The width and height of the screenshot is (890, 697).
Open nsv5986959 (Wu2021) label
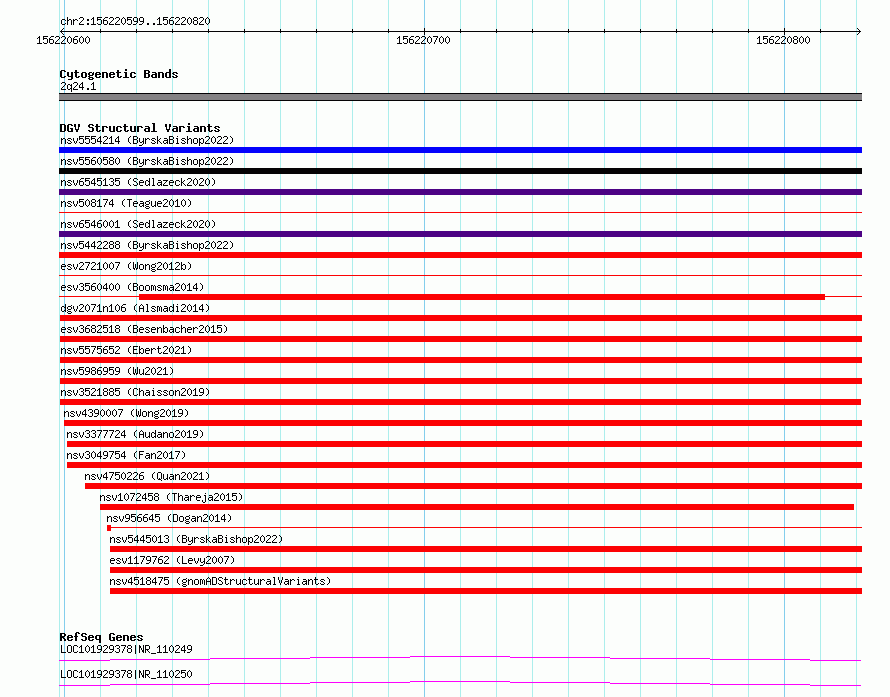coord(117,371)
